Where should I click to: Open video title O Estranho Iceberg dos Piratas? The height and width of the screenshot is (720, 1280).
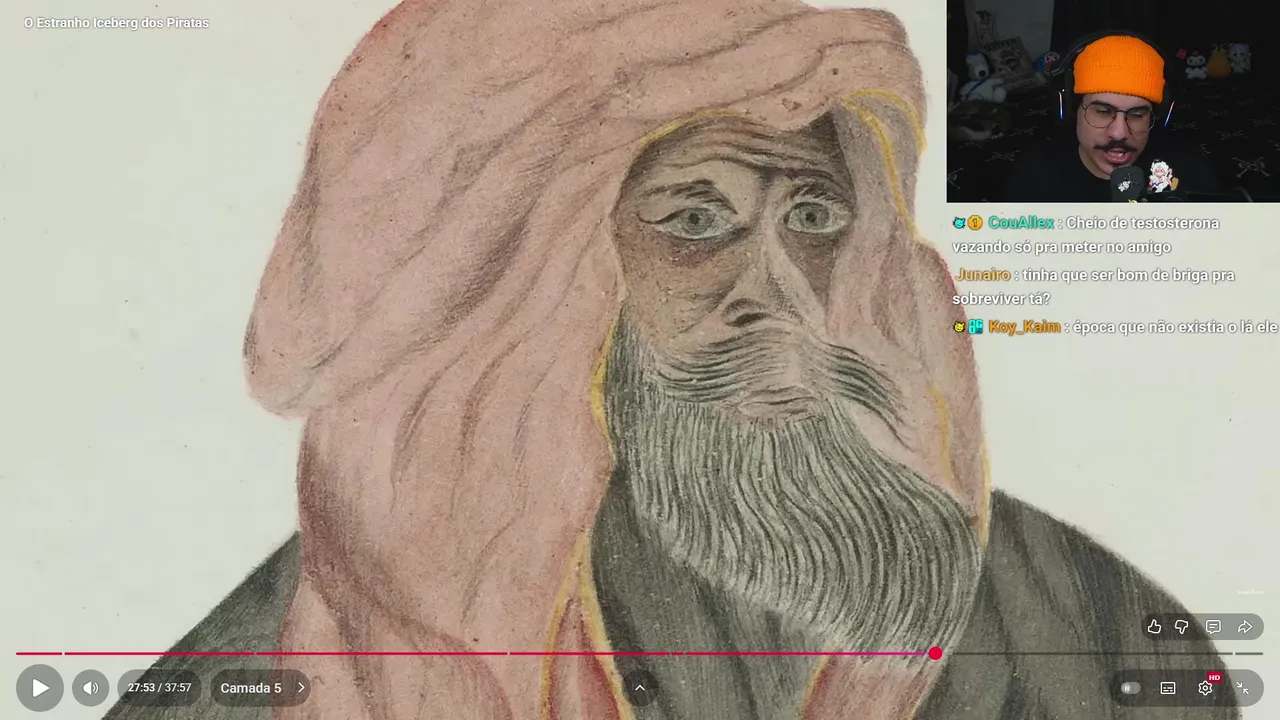click(116, 23)
